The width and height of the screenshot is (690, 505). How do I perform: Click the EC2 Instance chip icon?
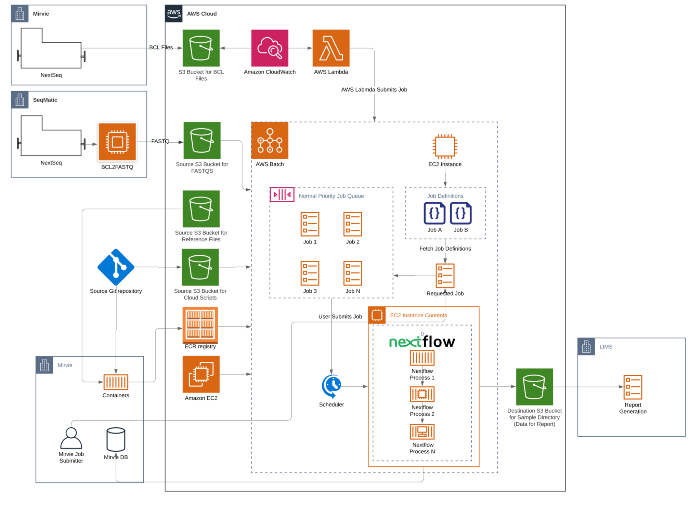click(x=444, y=146)
